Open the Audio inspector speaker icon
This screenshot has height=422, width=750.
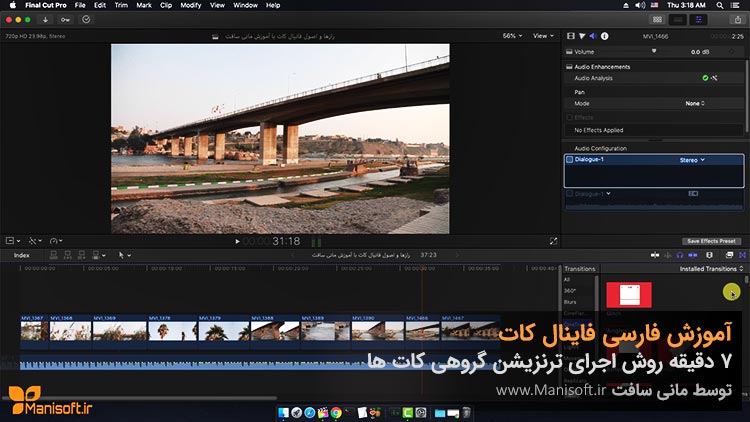593,36
